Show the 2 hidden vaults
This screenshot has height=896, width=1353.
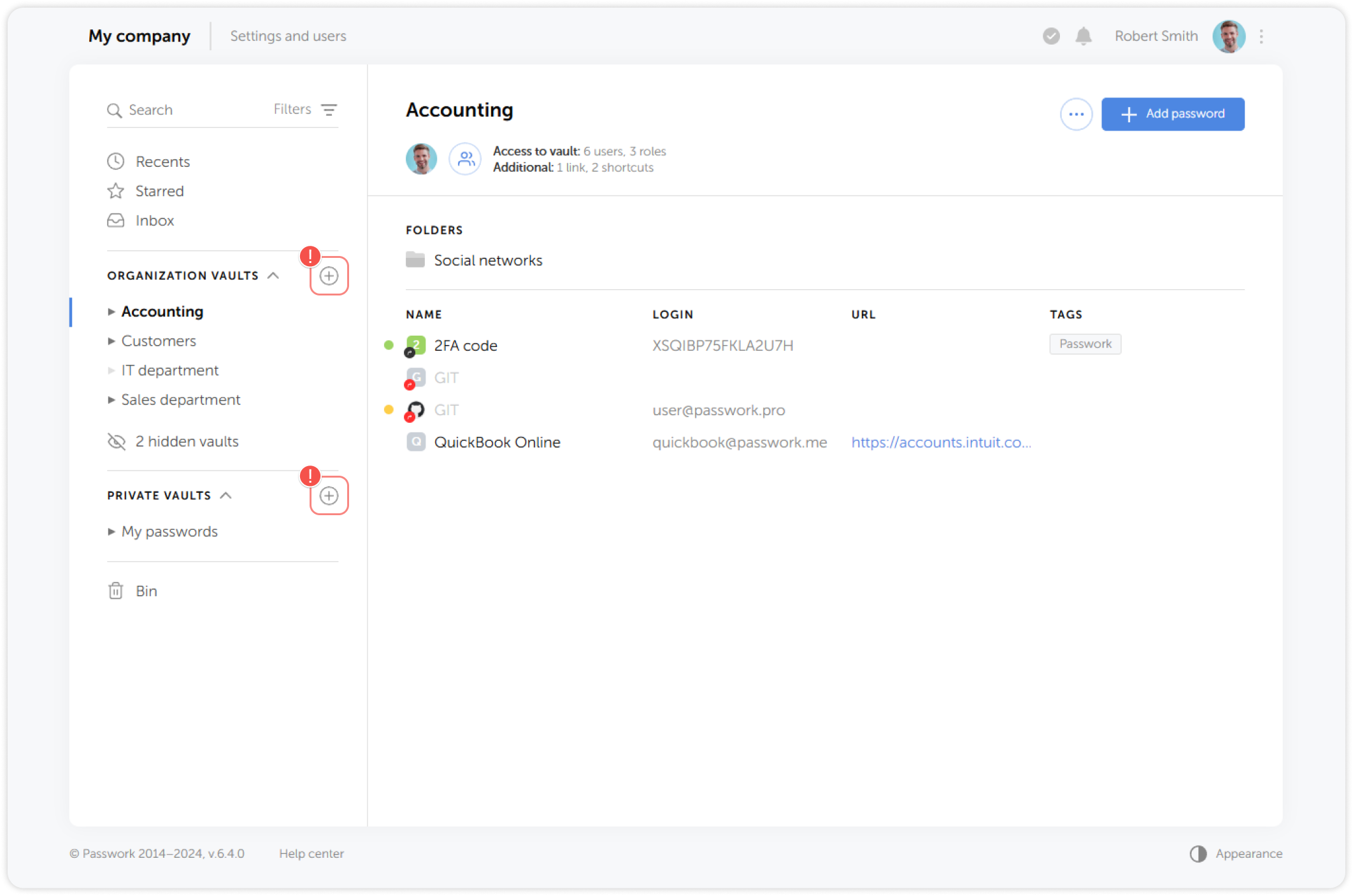[x=187, y=441]
